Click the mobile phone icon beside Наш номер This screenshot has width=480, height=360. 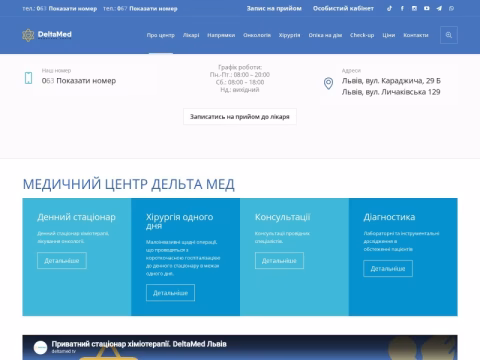point(29,78)
